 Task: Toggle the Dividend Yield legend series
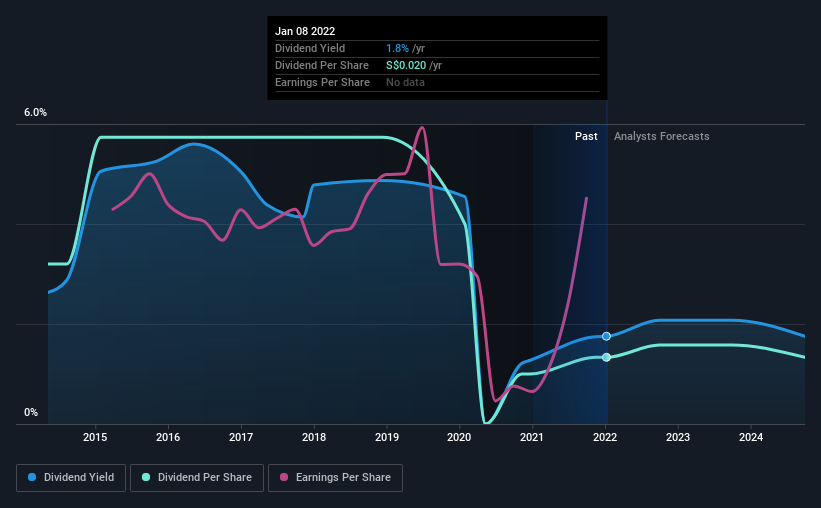[71, 478]
